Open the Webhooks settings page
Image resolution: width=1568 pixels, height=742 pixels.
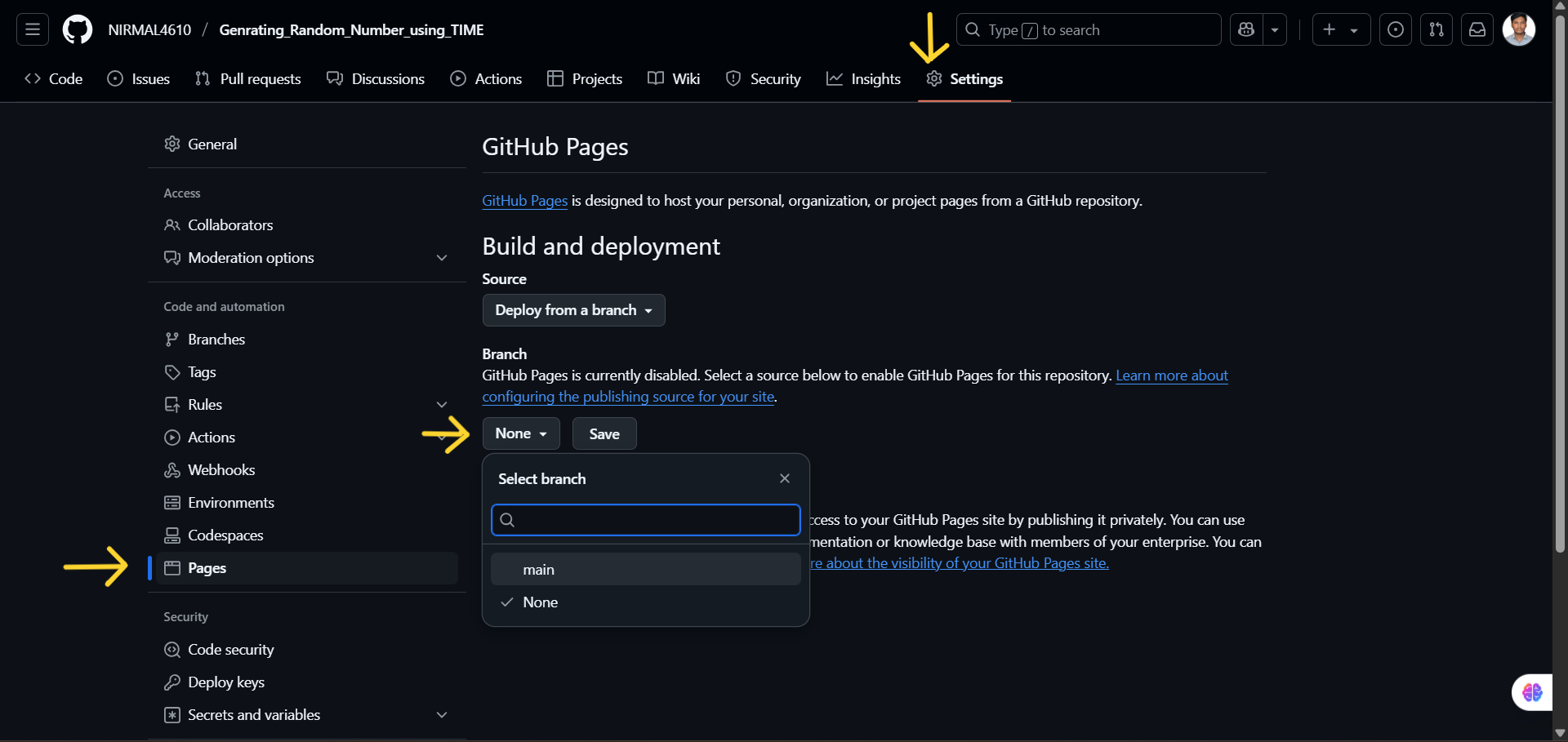pyautogui.click(x=222, y=469)
